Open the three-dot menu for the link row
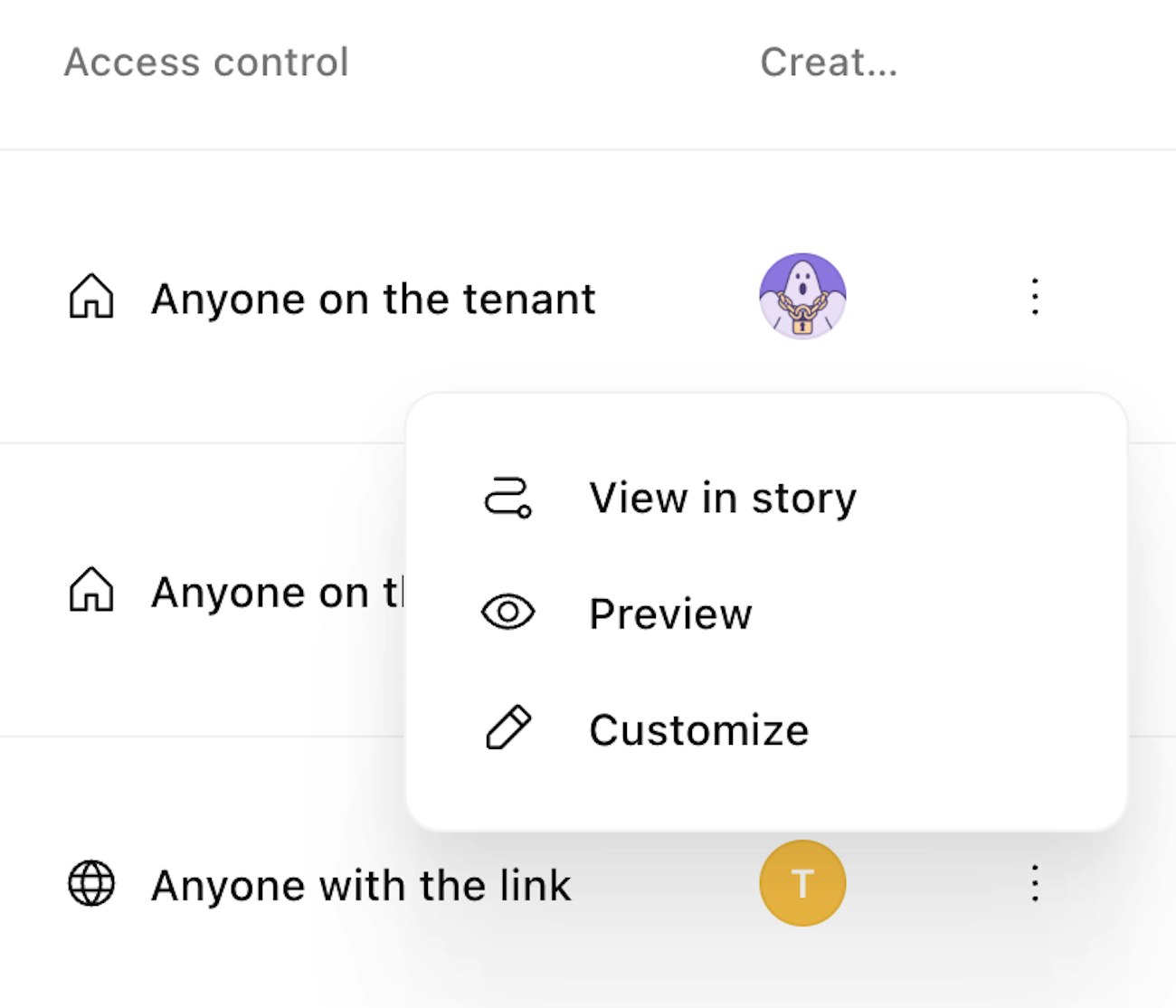The width and height of the screenshot is (1176, 1008). [1036, 883]
